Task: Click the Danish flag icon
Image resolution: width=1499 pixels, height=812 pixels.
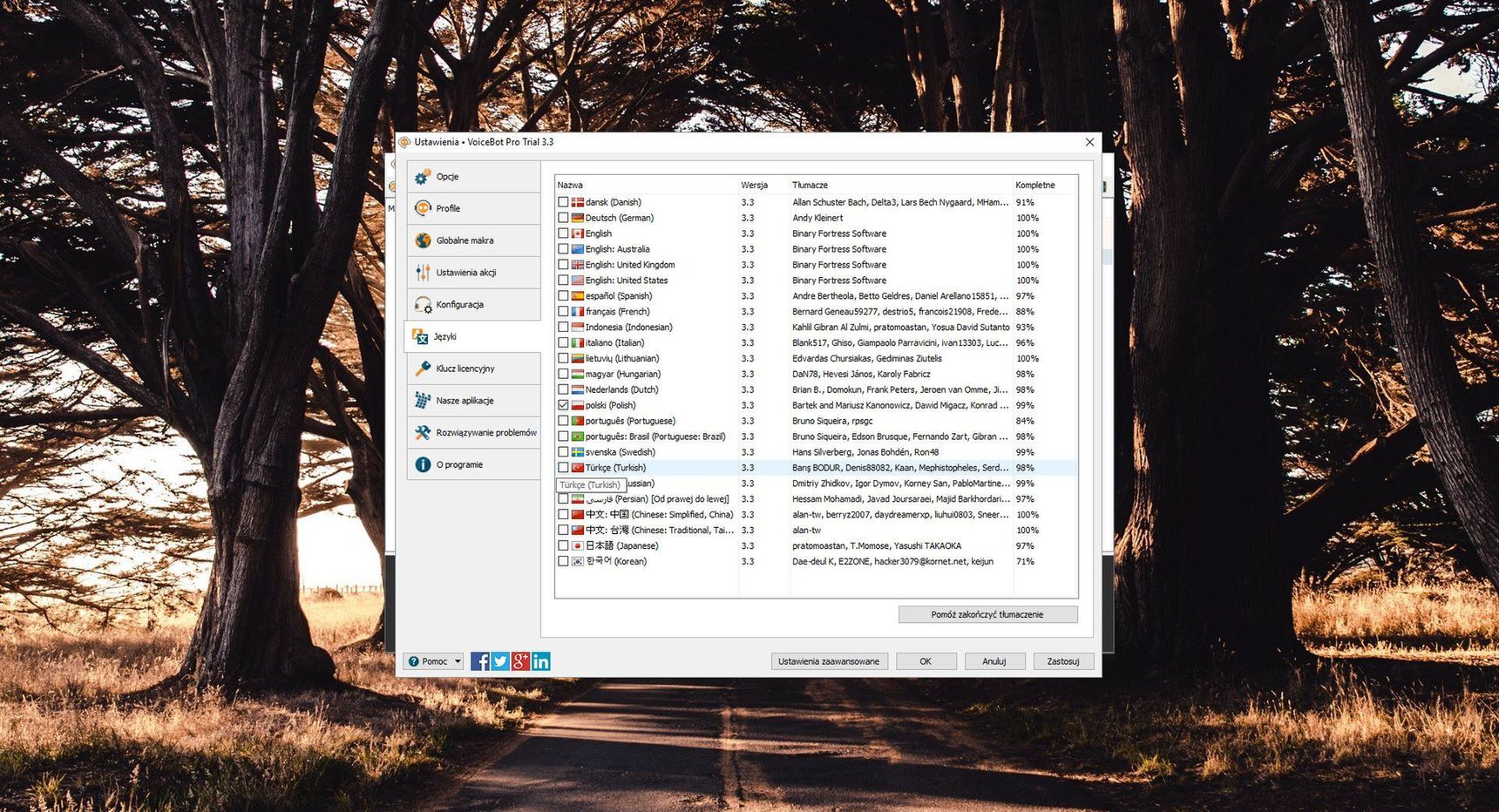Action: pos(577,202)
